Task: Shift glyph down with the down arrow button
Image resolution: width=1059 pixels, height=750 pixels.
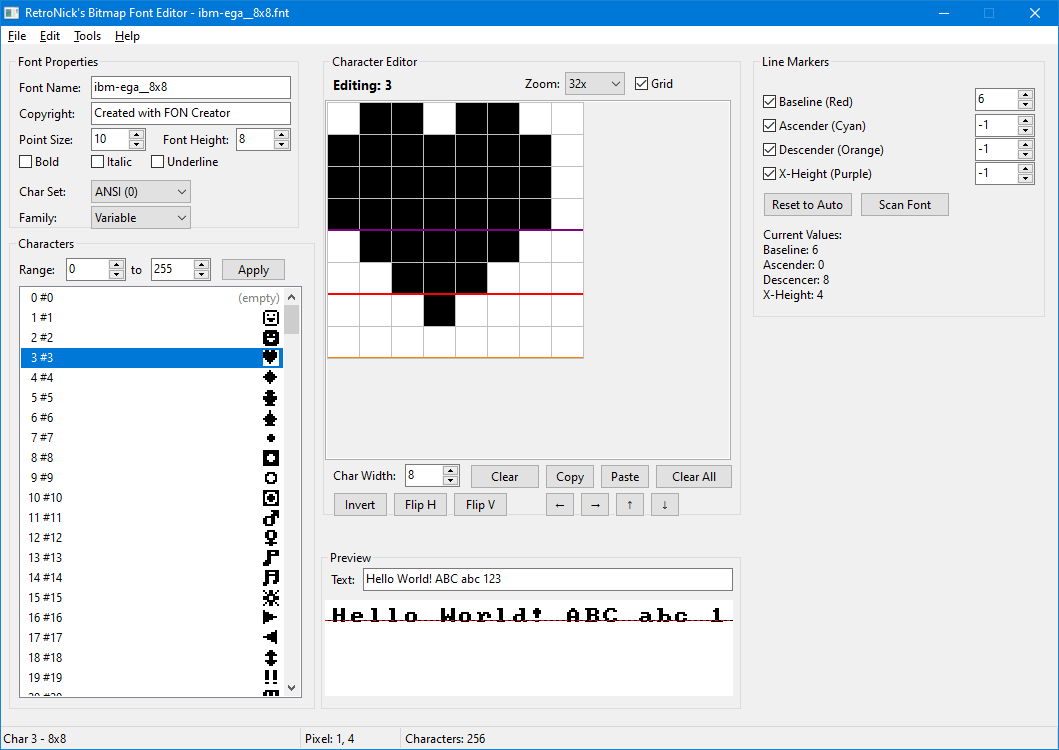Action: coord(665,505)
